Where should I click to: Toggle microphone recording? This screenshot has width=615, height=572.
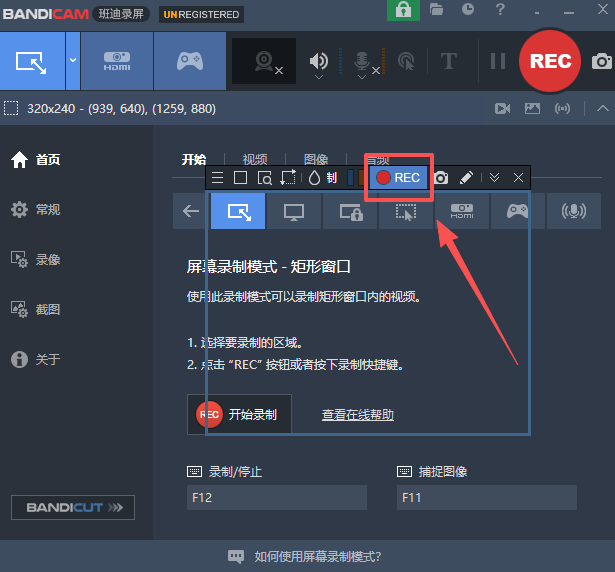[362, 61]
